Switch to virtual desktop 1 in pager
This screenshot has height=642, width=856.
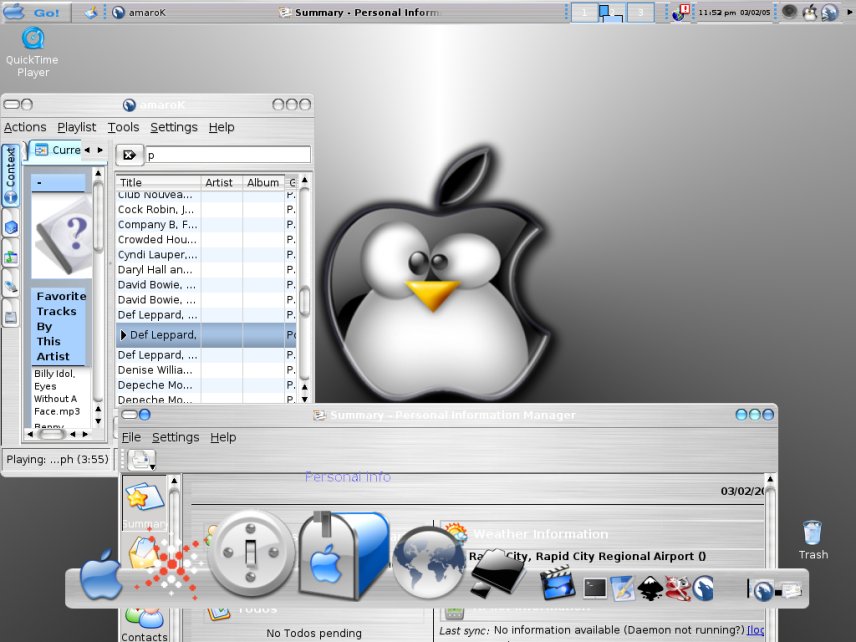pos(584,12)
